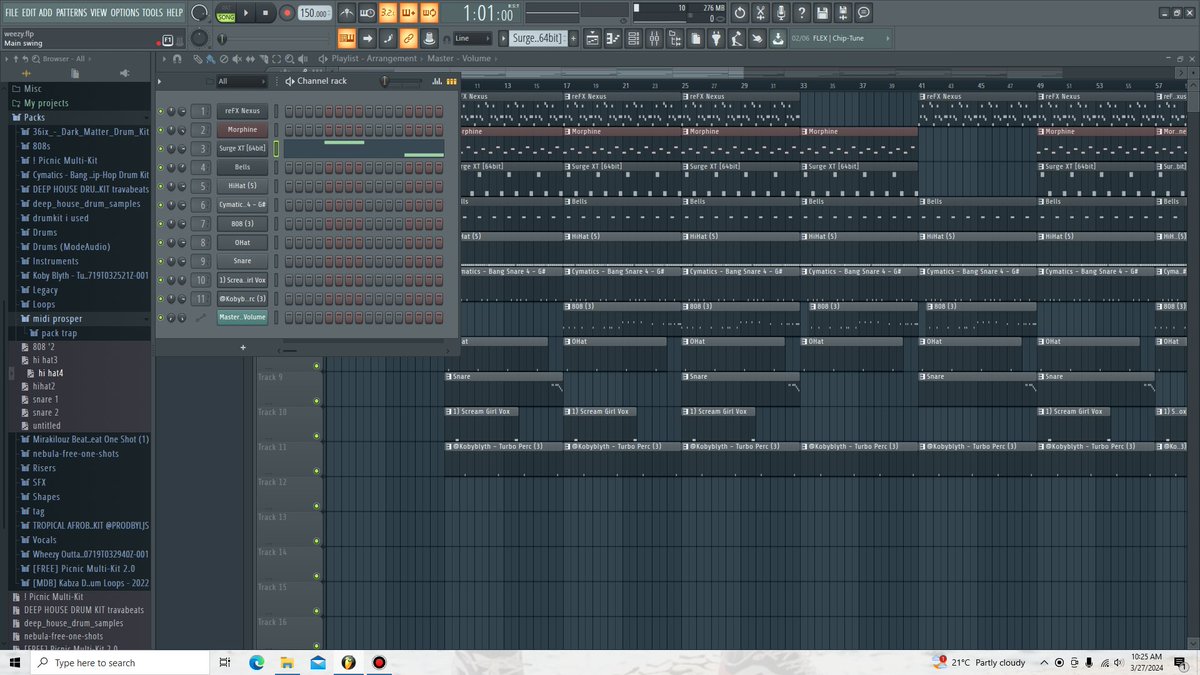Mute the HiHat (5) channel LED
Viewport: 1200px width, 675px height.
tap(160, 186)
